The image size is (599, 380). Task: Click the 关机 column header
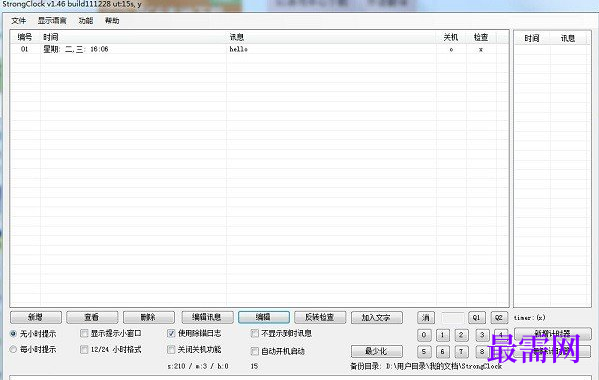pyautogui.click(x=451, y=37)
